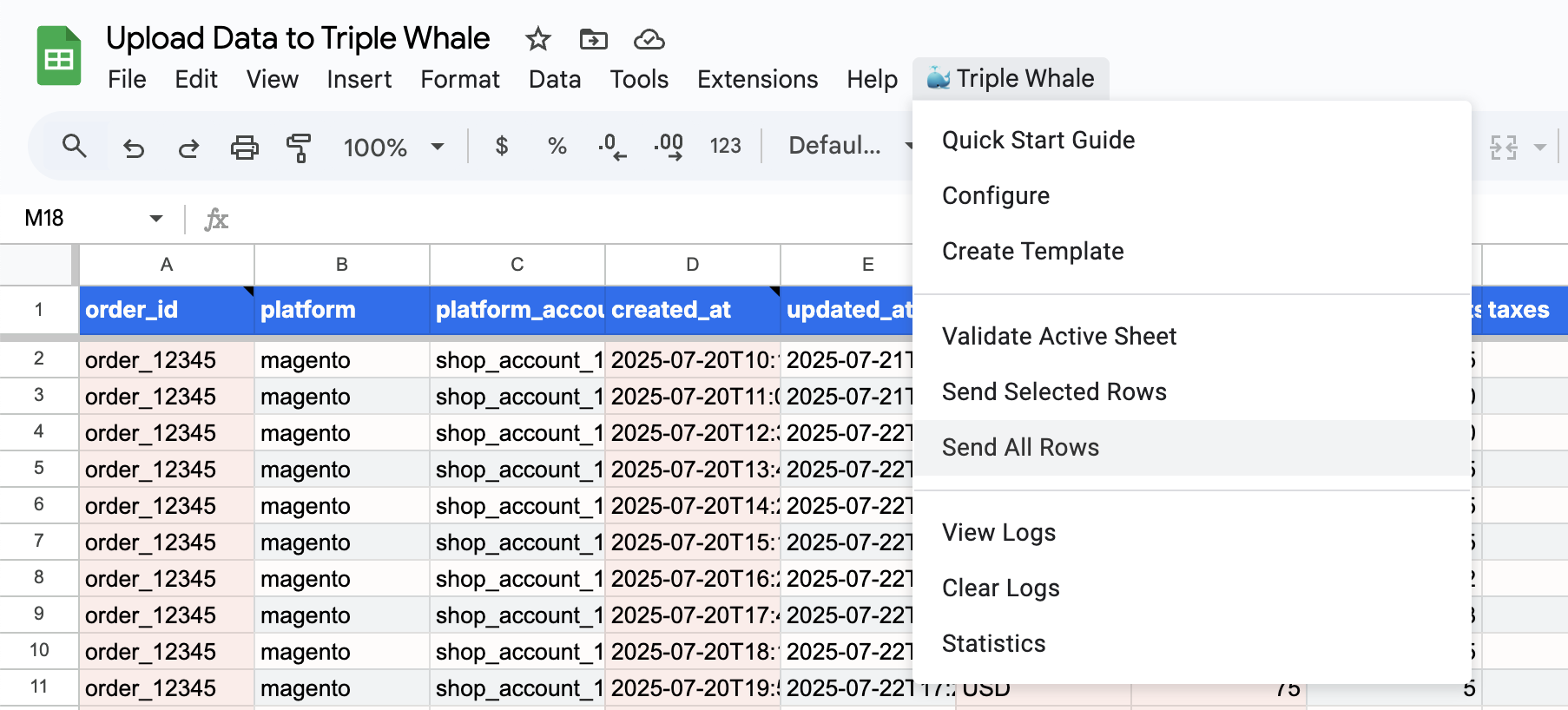Click order_12345 cell in row 8
The width and height of the screenshot is (1568, 710).
click(167, 578)
